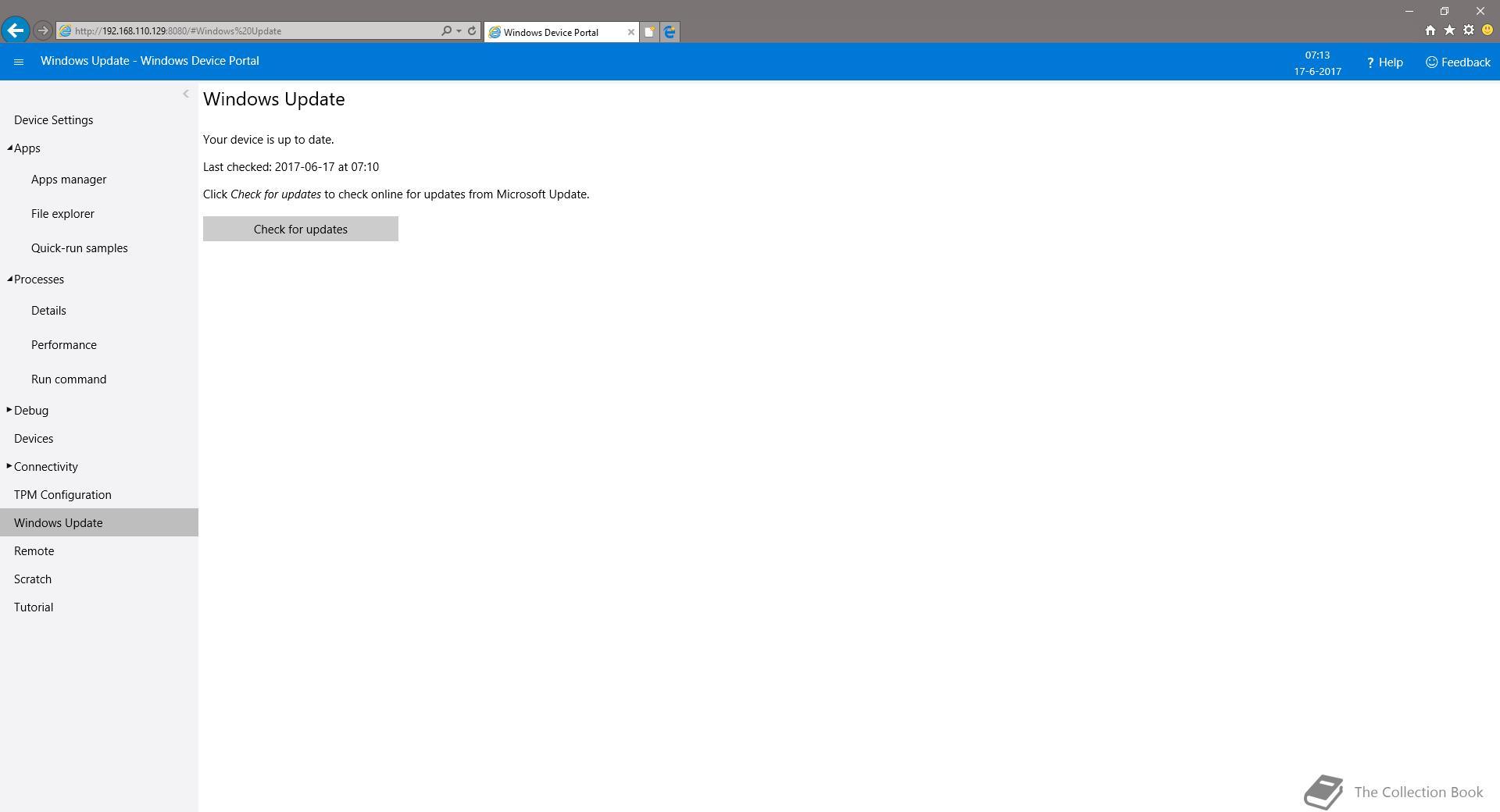Open Help in the portal header
Viewport: 1500px width, 812px height.
click(1384, 62)
